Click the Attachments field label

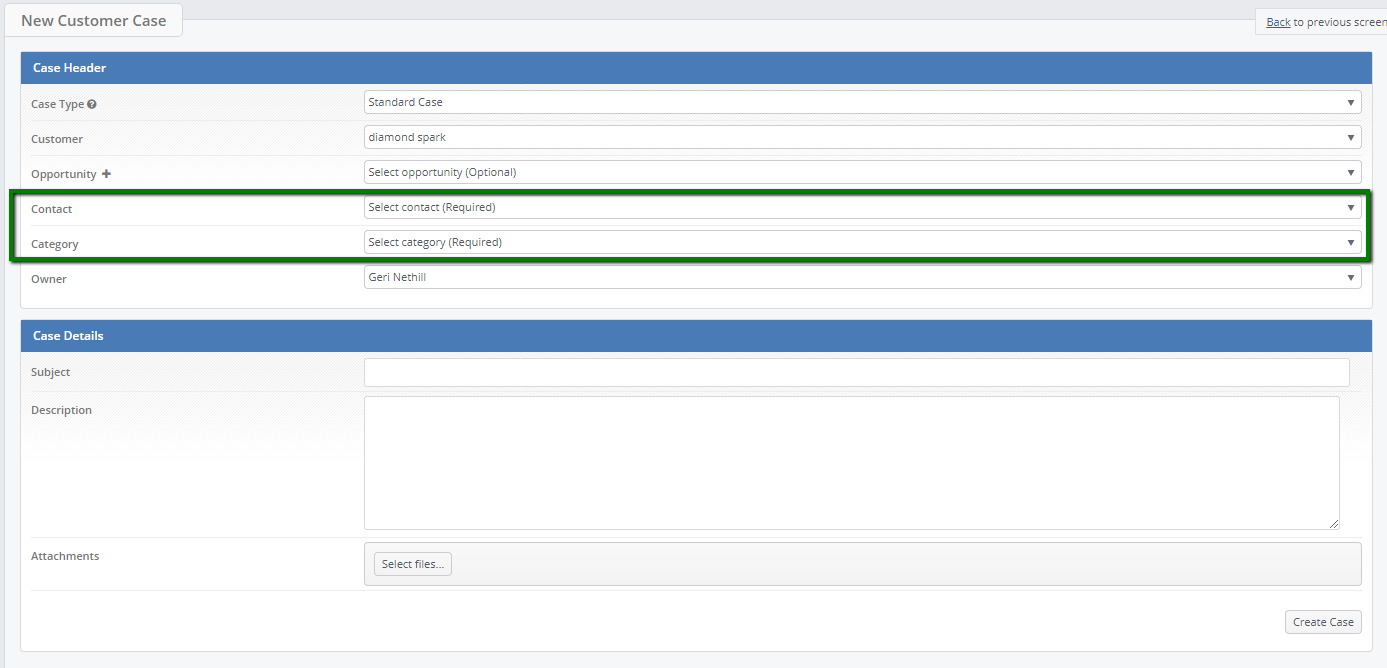click(65, 556)
